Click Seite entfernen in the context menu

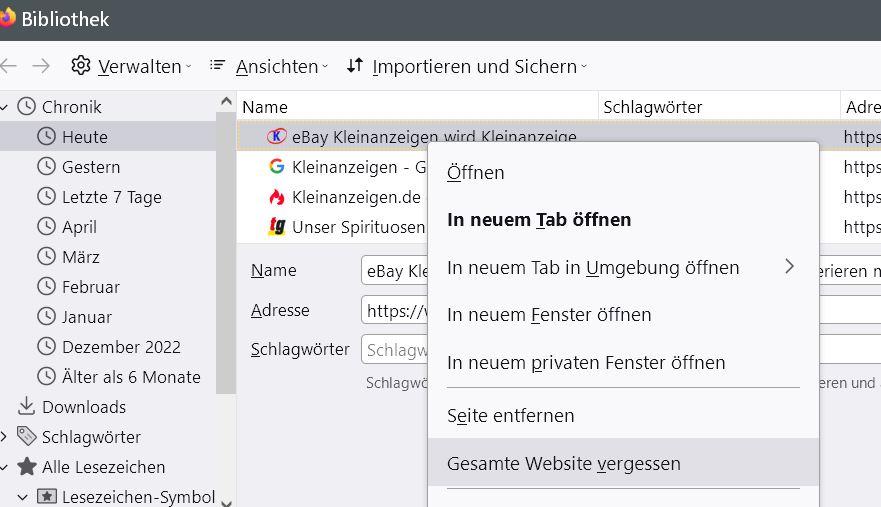510,415
